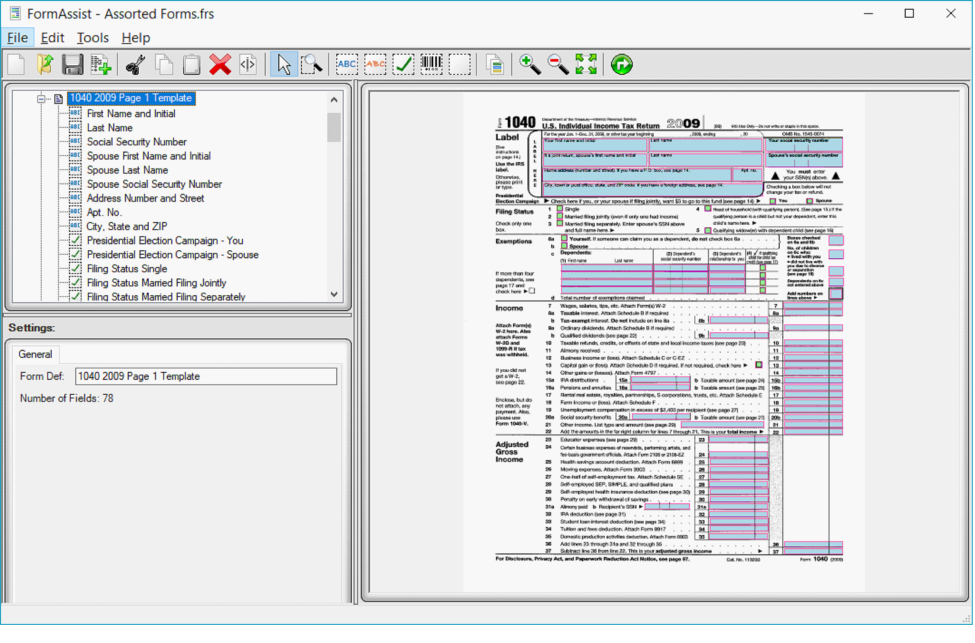
Task: Click inside the Form Def text field
Action: (200, 376)
